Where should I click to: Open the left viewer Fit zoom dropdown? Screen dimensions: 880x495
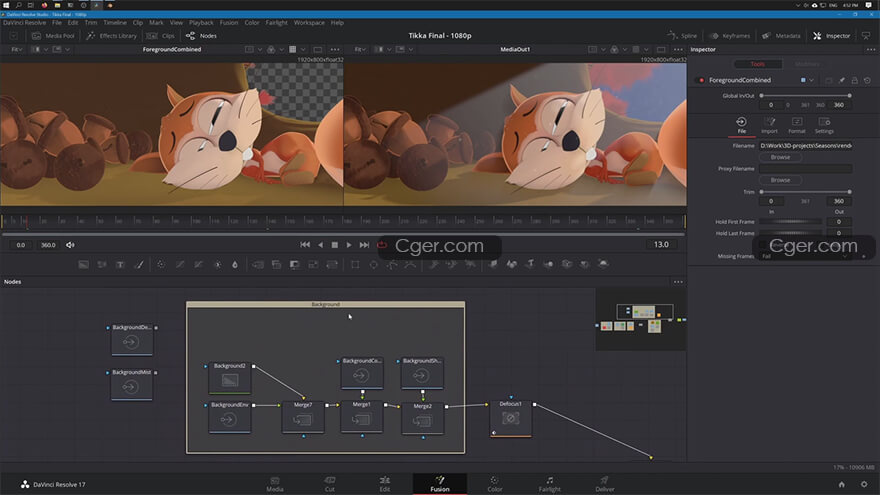(x=17, y=49)
